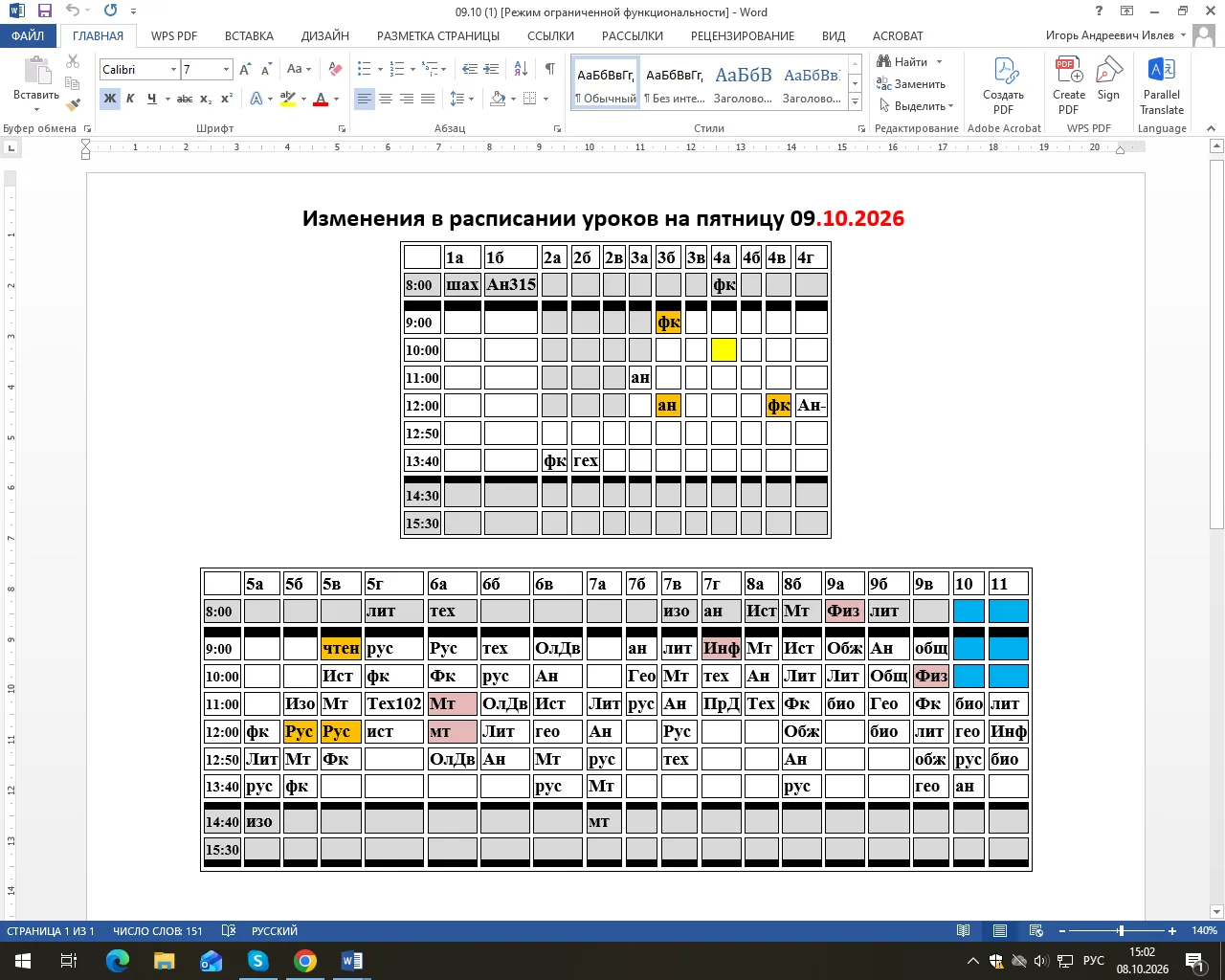Screen dimensions: 1225x980
Task: Click the Format Painter brush icon
Action: [73, 104]
